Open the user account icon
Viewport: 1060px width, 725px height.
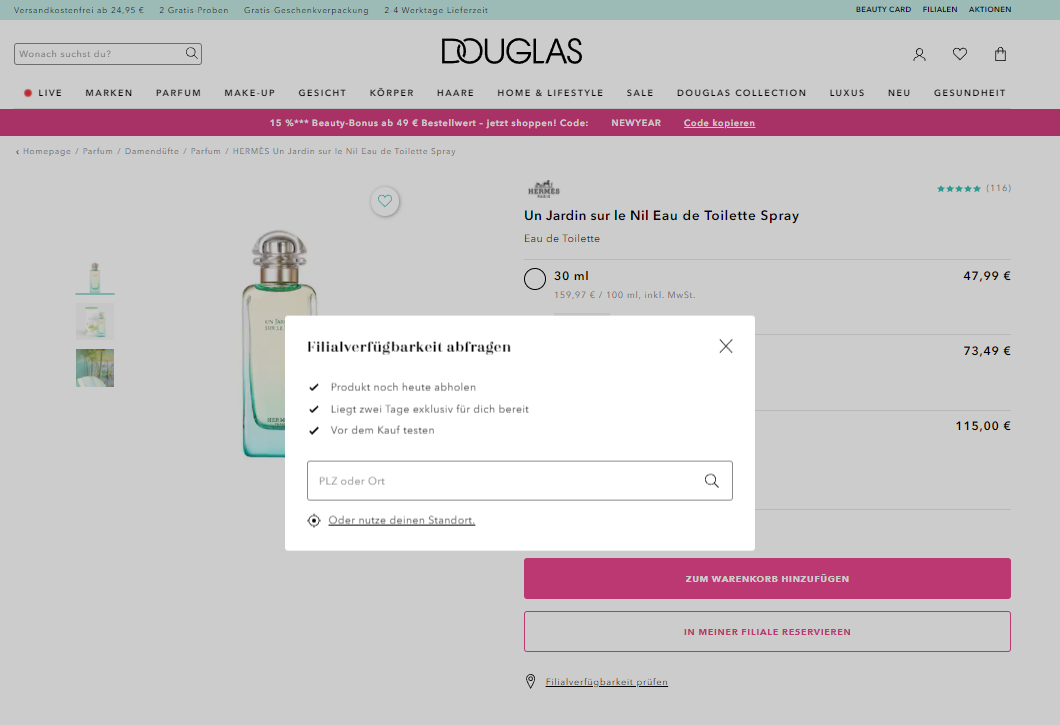click(919, 54)
